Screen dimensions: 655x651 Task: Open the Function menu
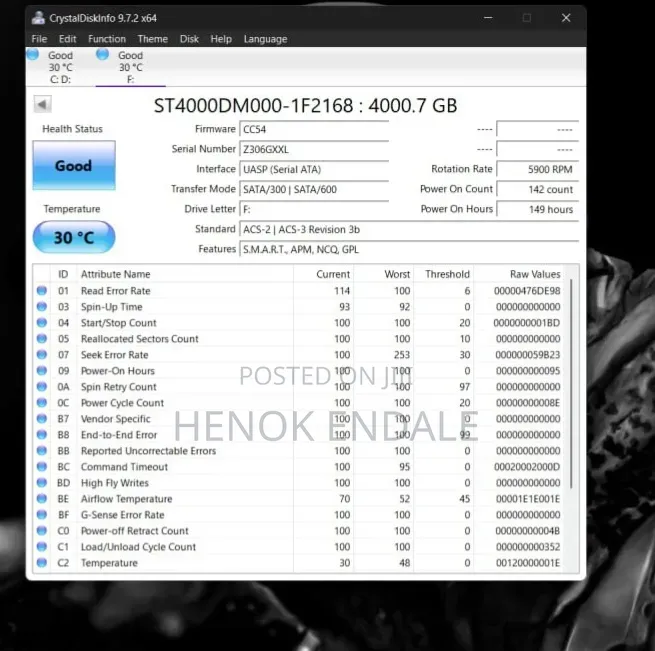point(107,39)
